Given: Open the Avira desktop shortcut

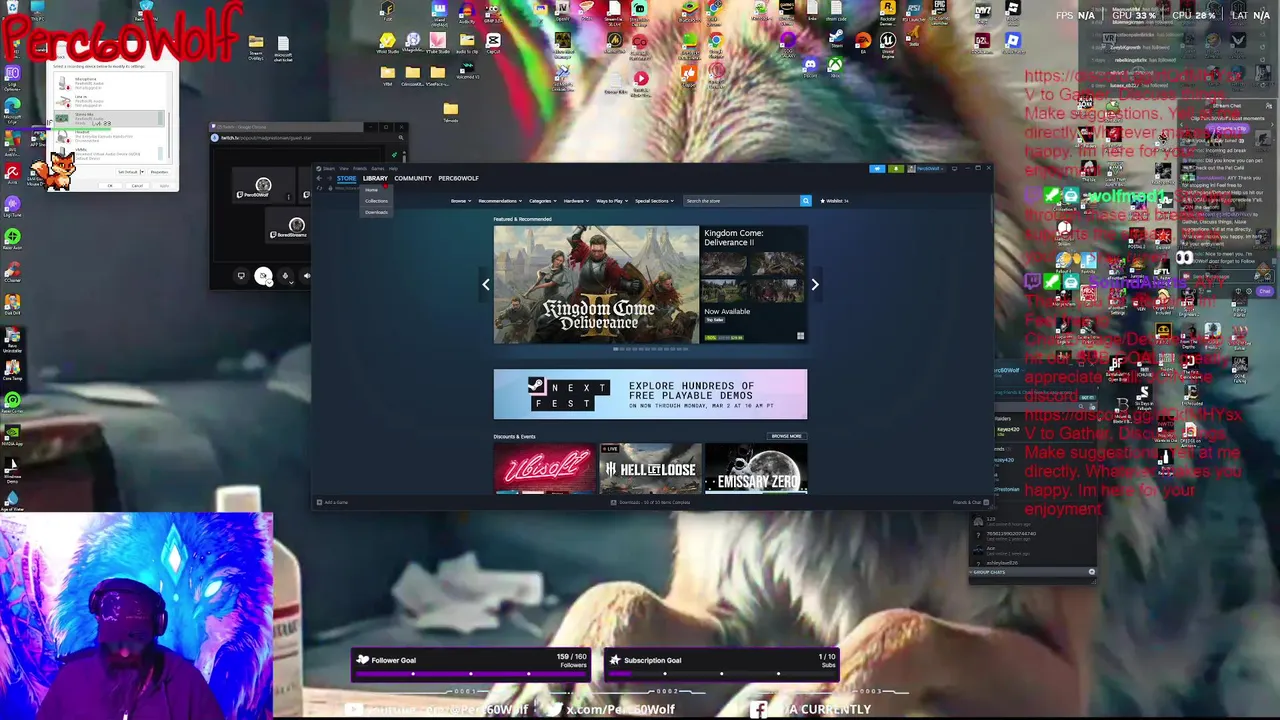Looking at the screenshot, I should click(x=12, y=172).
